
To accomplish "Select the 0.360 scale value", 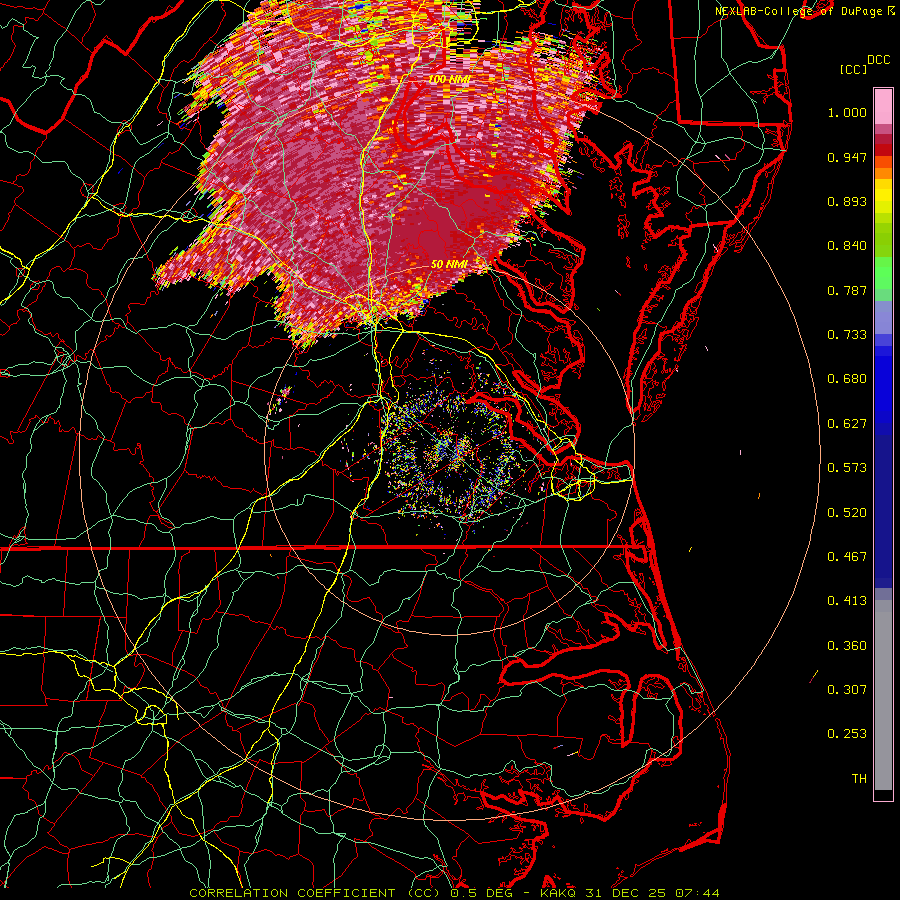I will pos(847,646).
